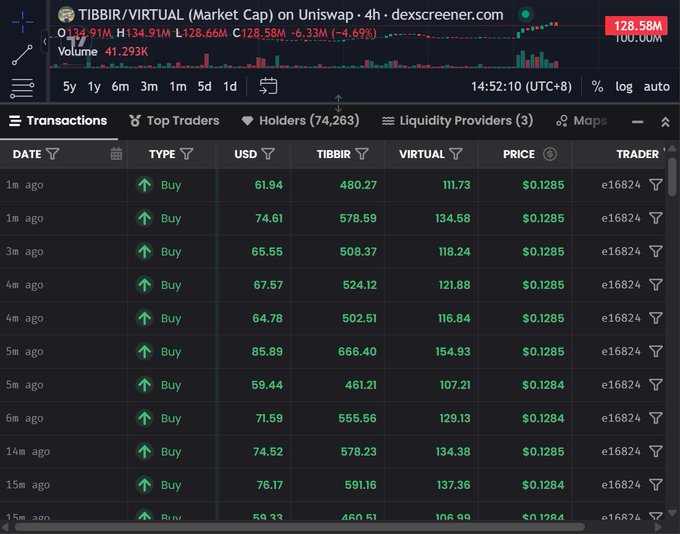Screen dimensions: 680x534
Task: Filter trader e16824 on 85.89 USD row
Action: coord(656,351)
